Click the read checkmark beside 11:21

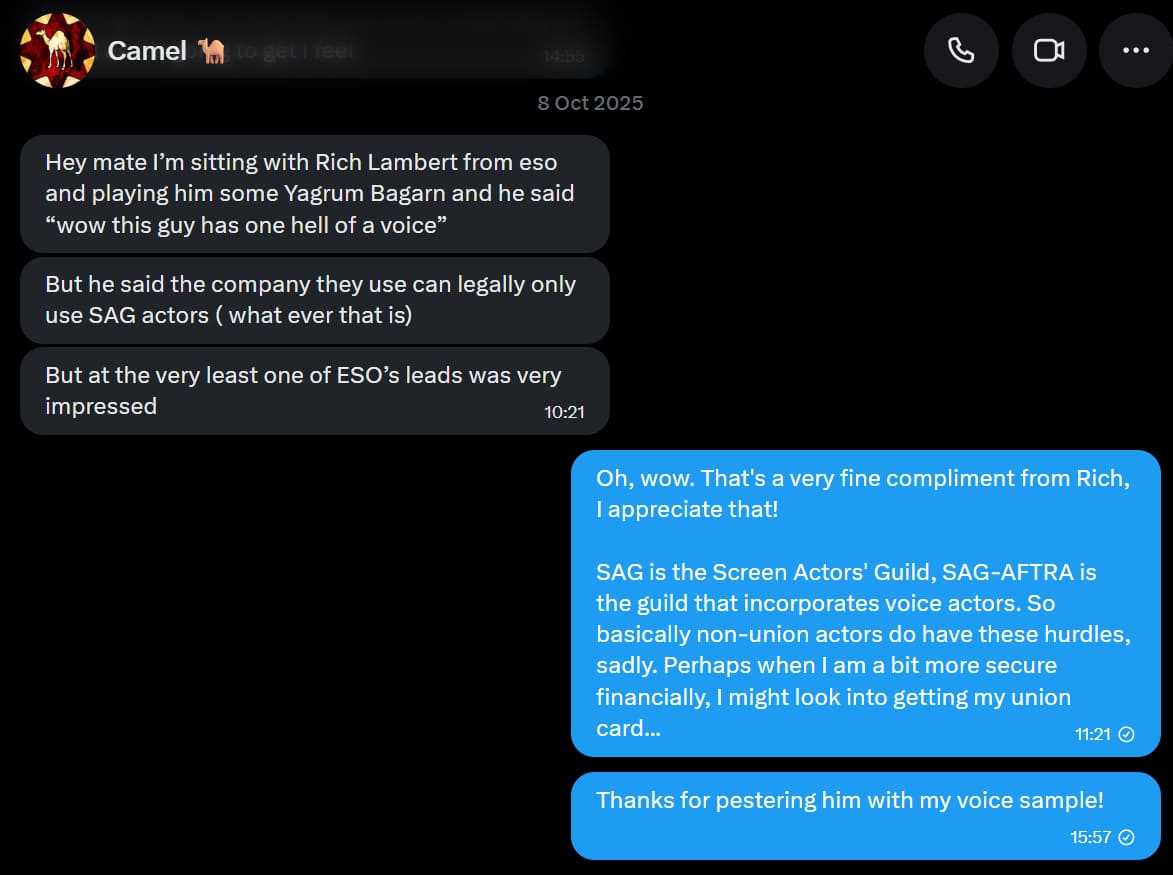tap(1126, 734)
